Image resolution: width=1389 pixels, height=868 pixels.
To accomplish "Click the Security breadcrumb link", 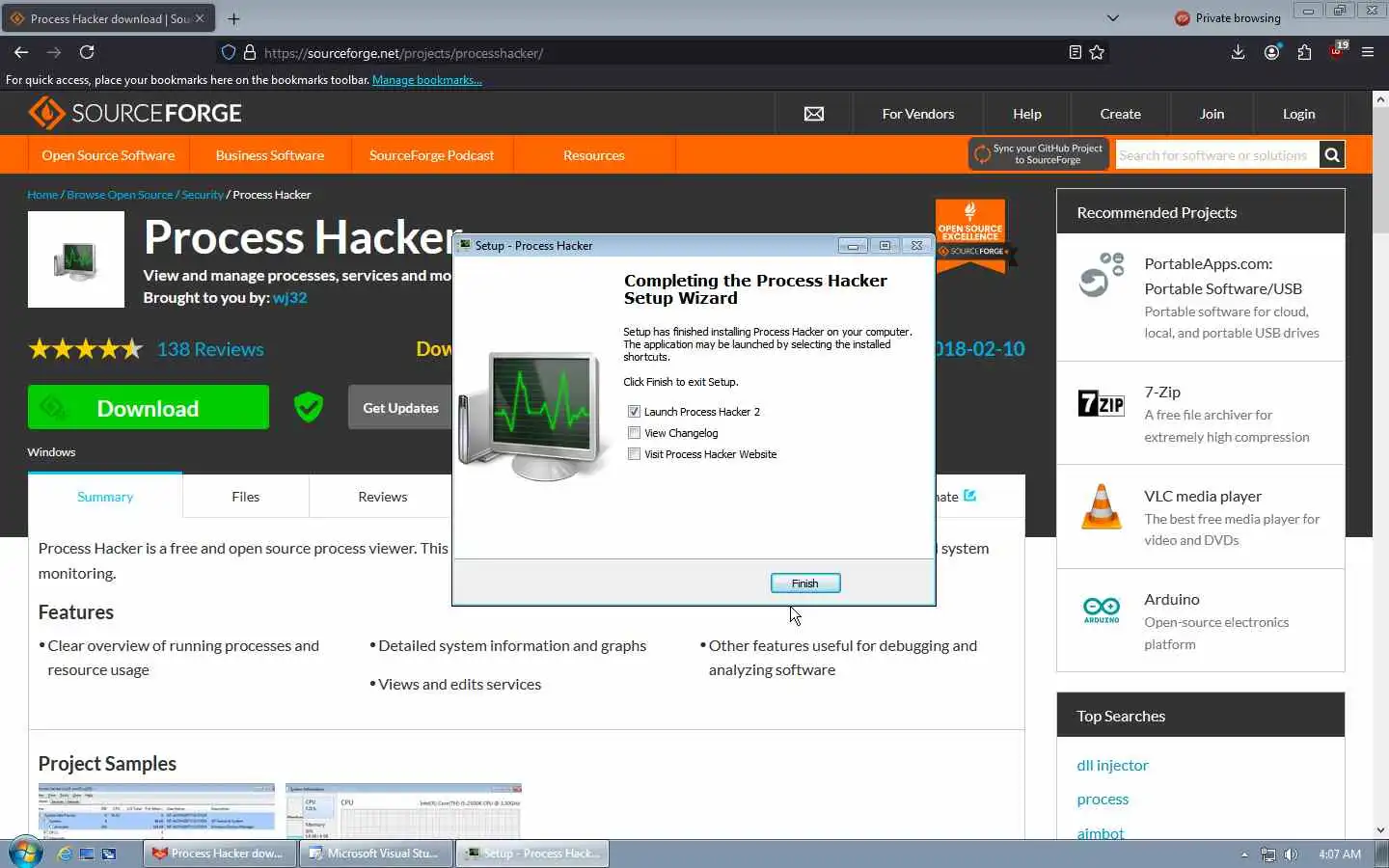I will pyautogui.click(x=203, y=195).
